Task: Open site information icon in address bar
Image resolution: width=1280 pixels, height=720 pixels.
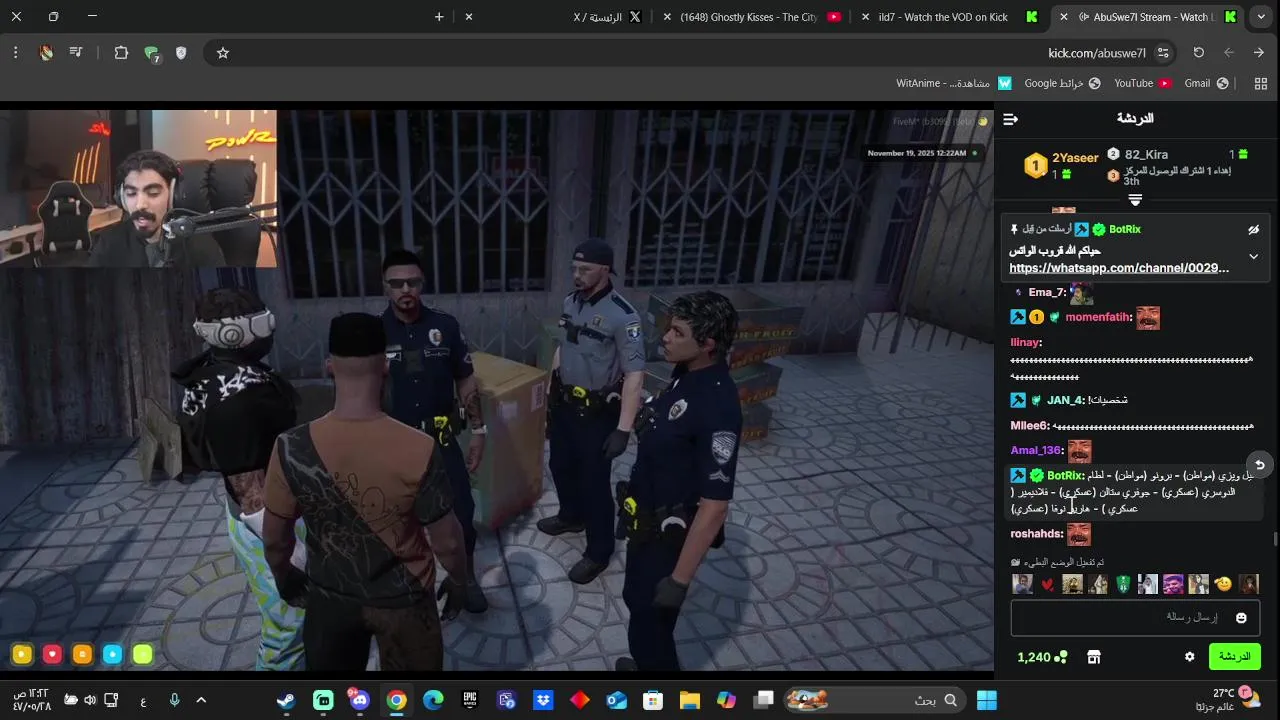Action: click(x=1163, y=53)
